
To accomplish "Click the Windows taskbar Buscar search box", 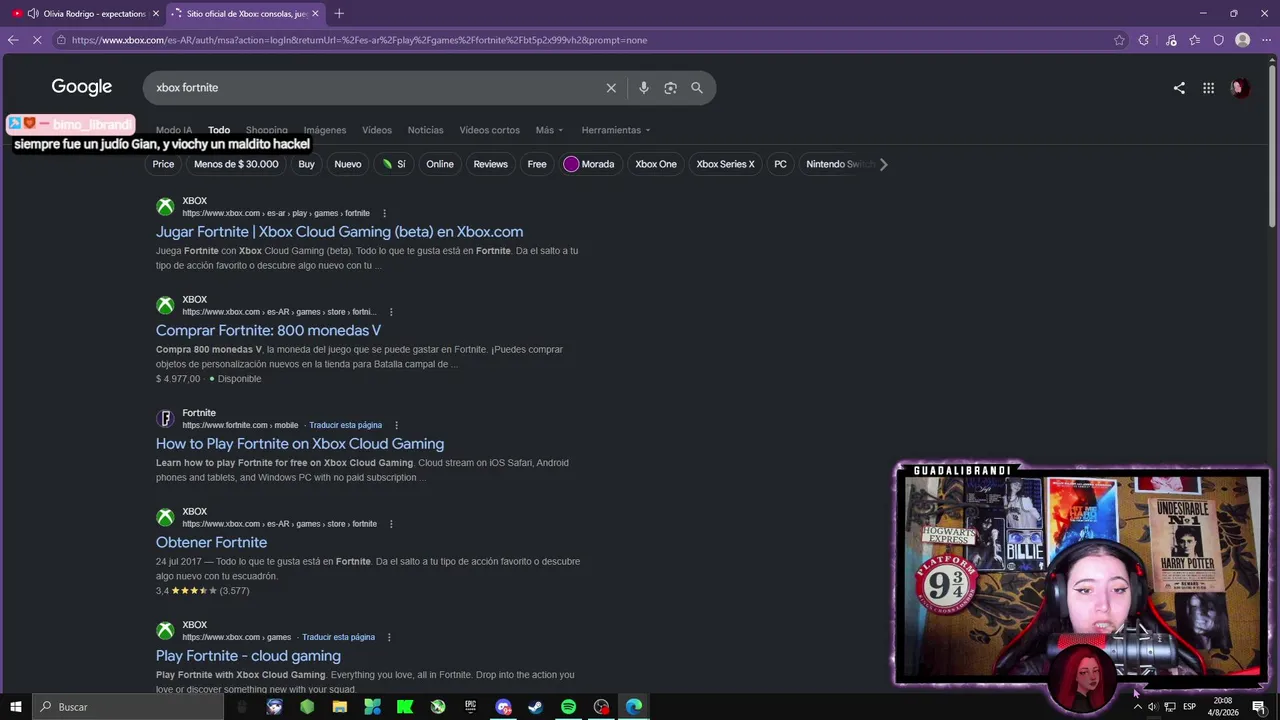I will point(128,707).
